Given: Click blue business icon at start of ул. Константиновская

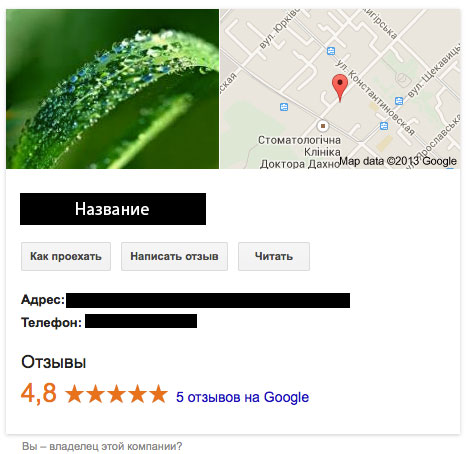Looking at the screenshot, I should (x=331, y=51).
